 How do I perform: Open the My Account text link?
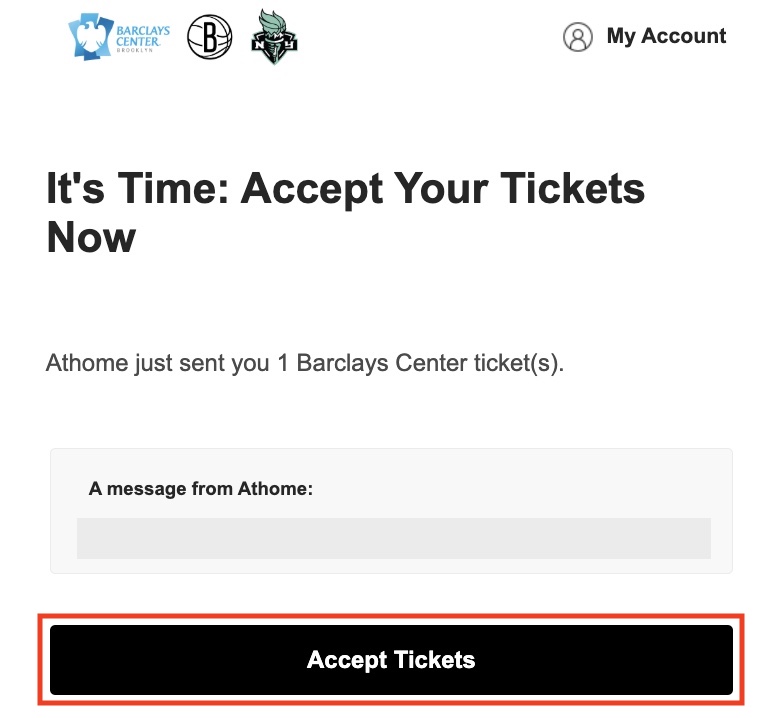[666, 37]
